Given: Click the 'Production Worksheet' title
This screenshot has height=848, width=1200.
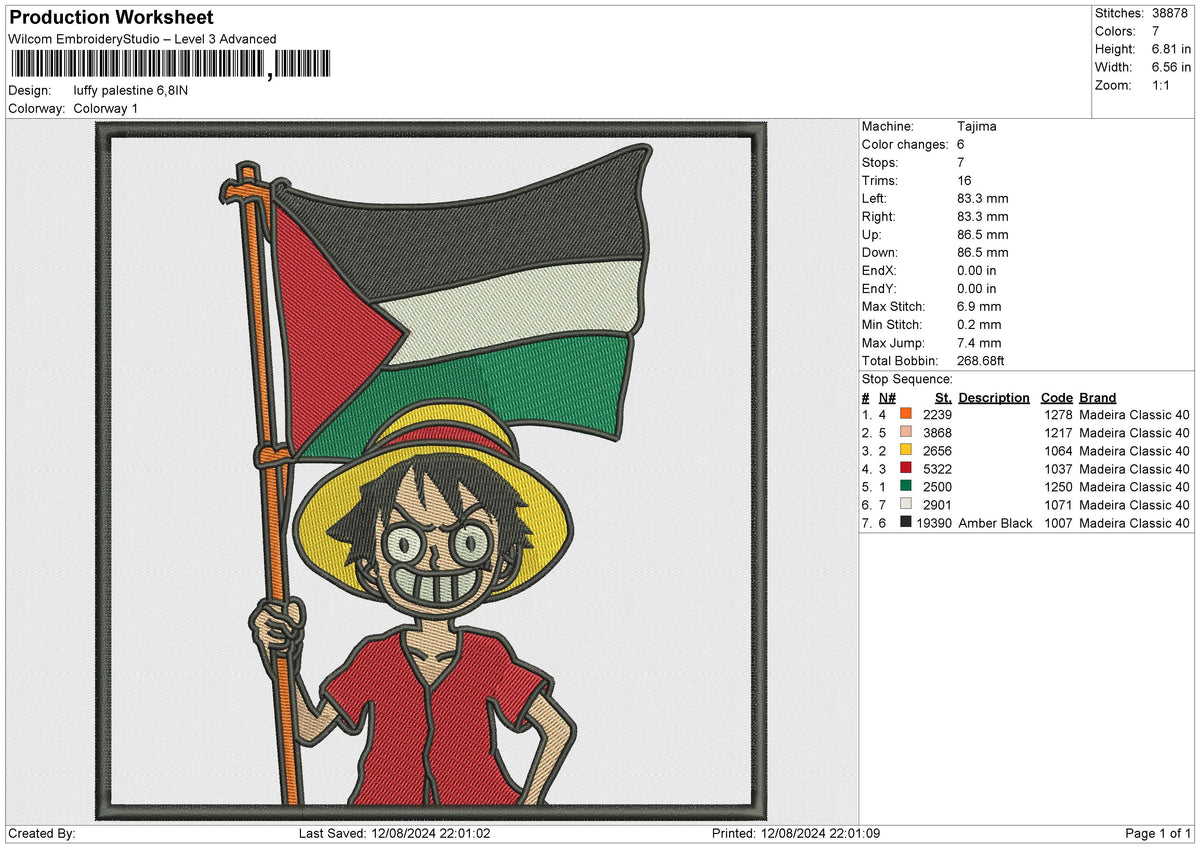Looking at the screenshot, I should pos(111,18).
